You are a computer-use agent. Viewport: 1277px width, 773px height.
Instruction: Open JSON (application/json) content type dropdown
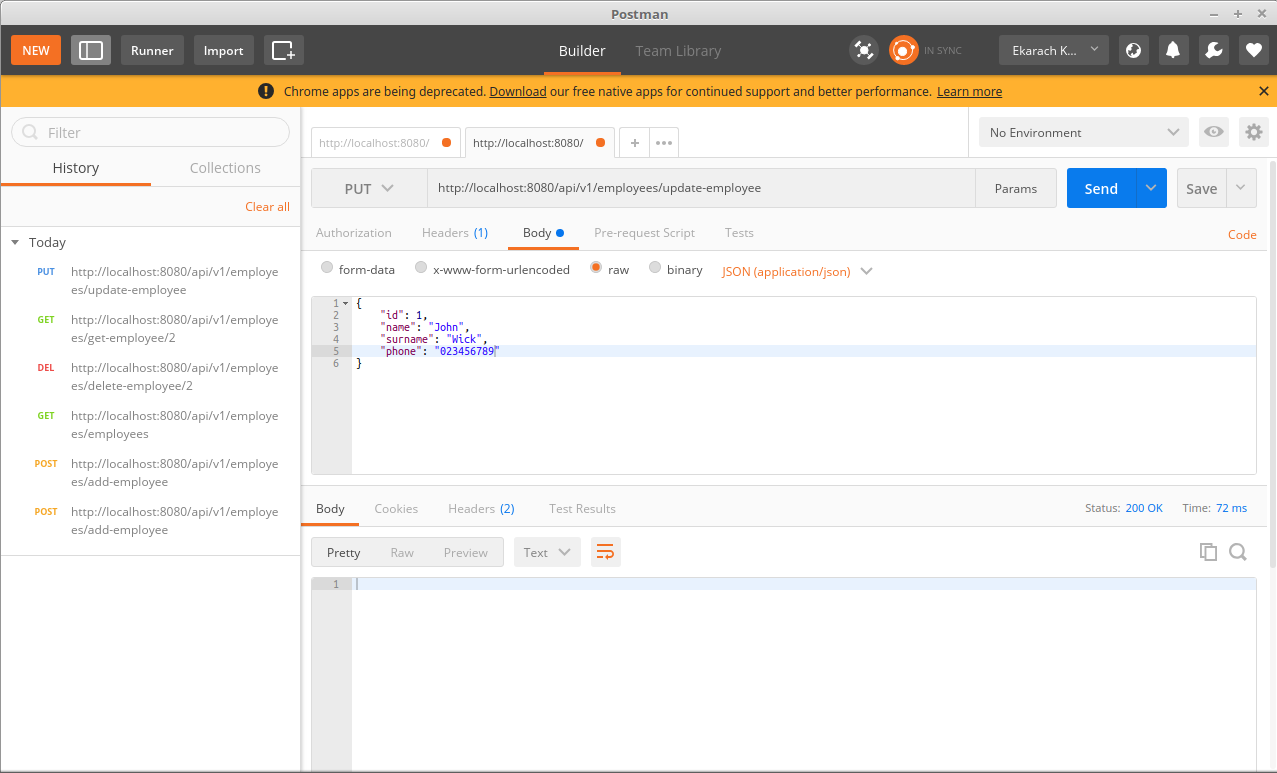(797, 271)
